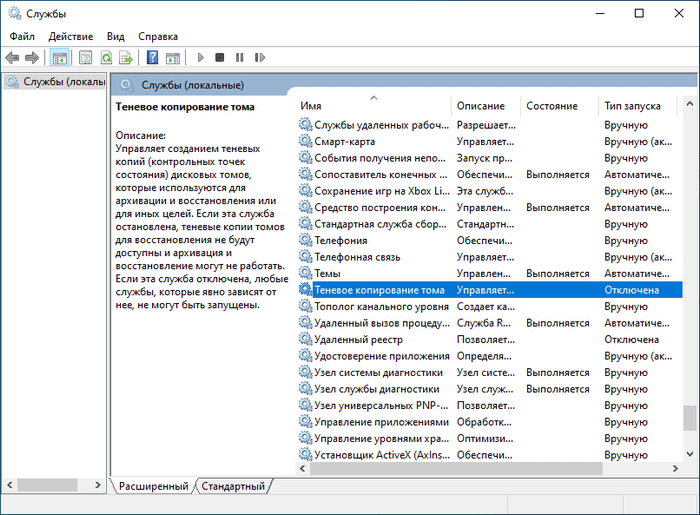This screenshot has width=700, height=515.
Task: Select the Средство построения кон... row
Action: (490, 208)
